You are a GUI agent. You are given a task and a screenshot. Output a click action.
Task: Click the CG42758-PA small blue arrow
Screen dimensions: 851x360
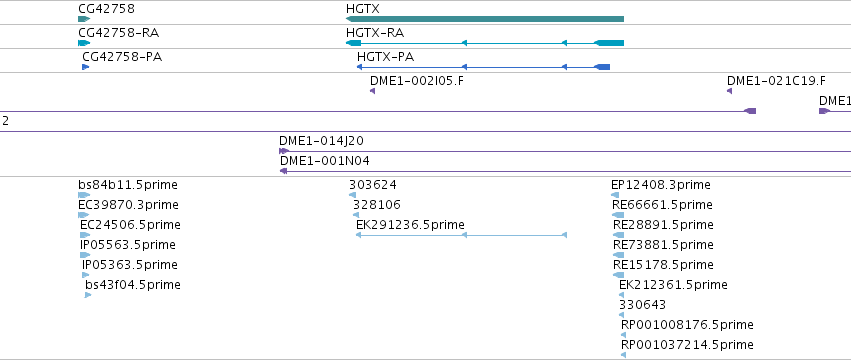tap(85, 67)
